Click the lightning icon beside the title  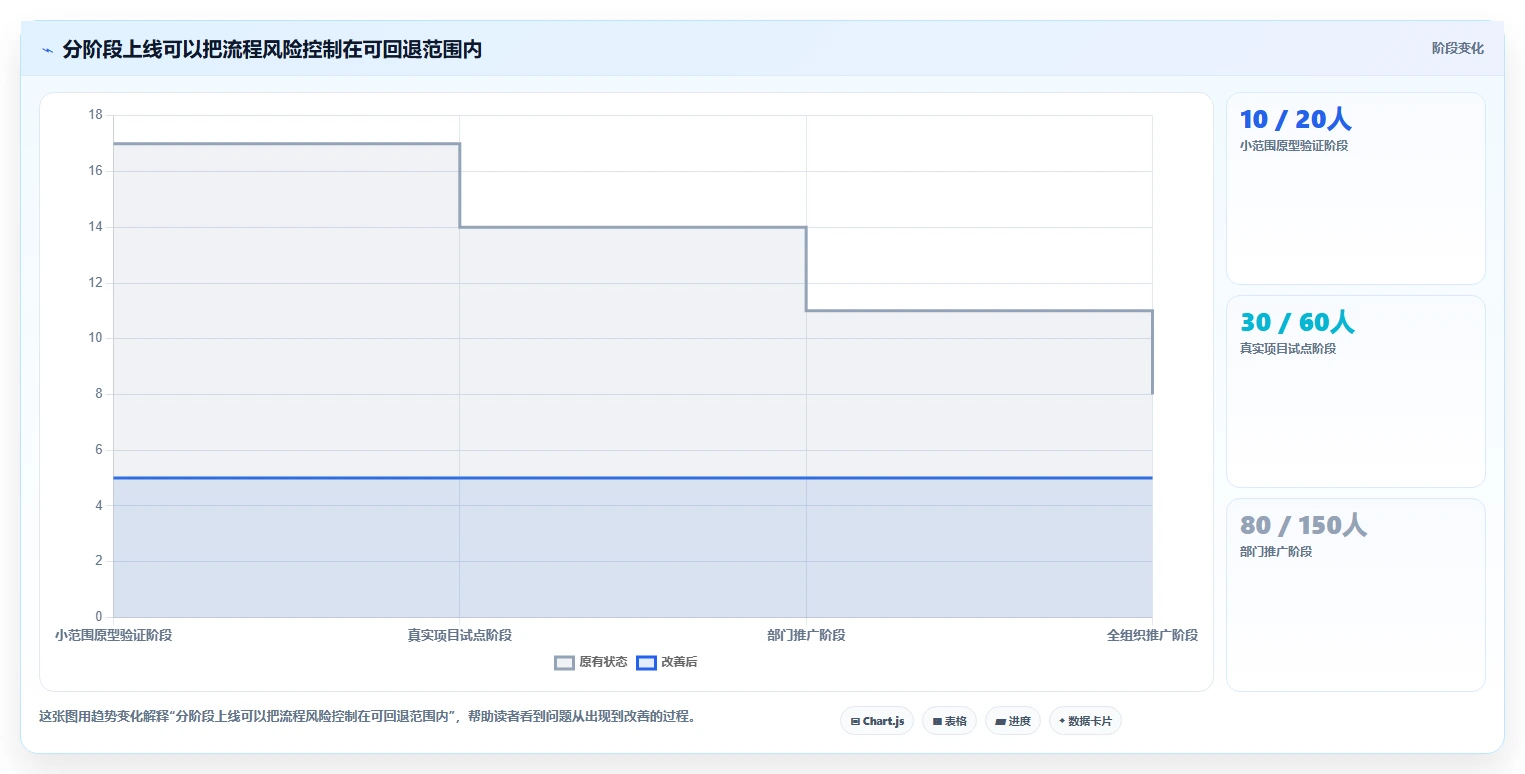tap(47, 50)
